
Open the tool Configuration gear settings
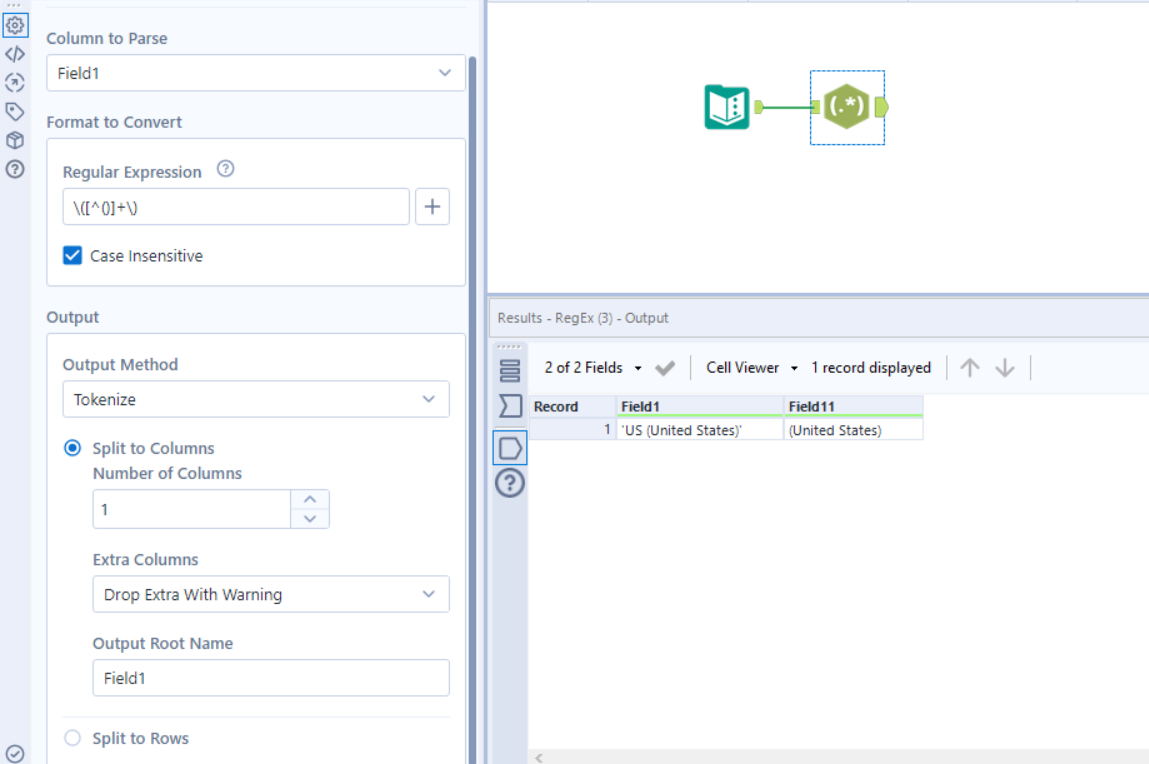pyautogui.click(x=14, y=25)
